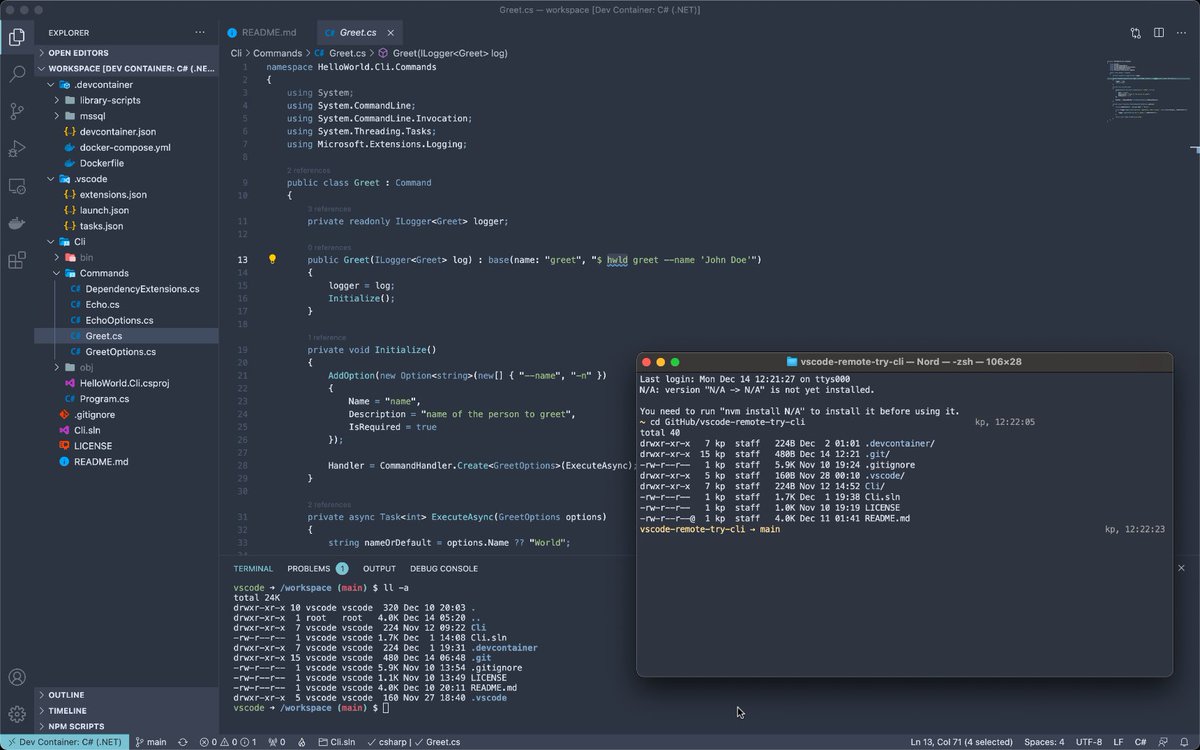Image resolution: width=1200 pixels, height=750 pixels.
Task: Click the Open Changes icon in editor toolbar
Action: point(1136,32)
